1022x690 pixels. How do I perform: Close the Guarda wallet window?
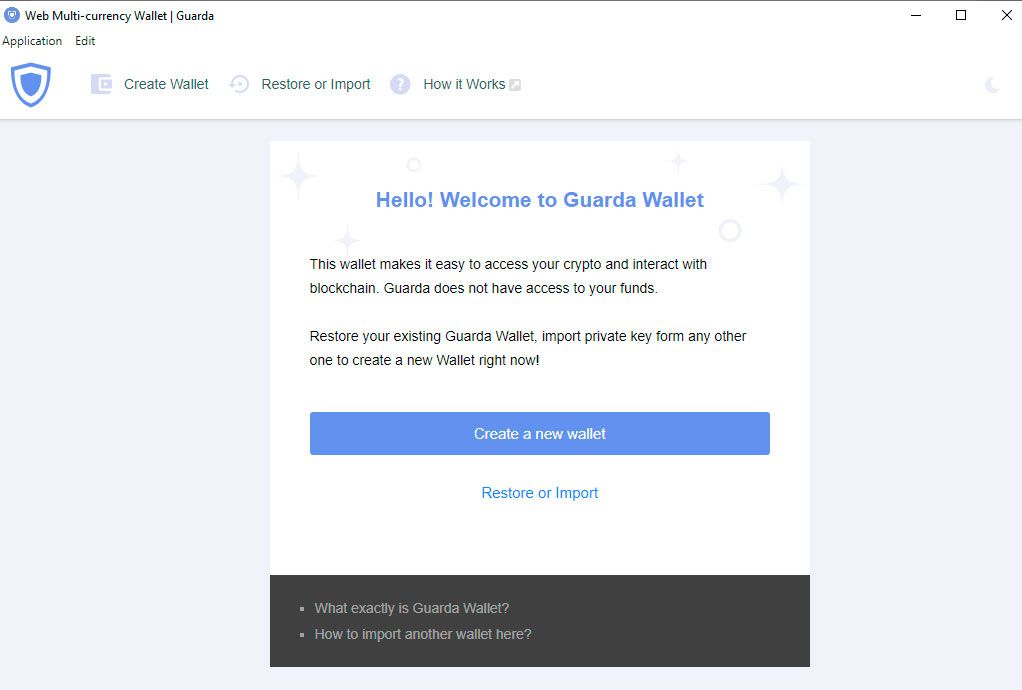click(1006, 15)
